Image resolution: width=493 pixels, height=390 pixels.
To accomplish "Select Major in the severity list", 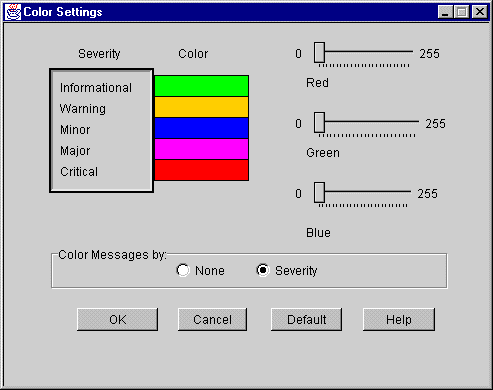I will click(x=75, y=151).
